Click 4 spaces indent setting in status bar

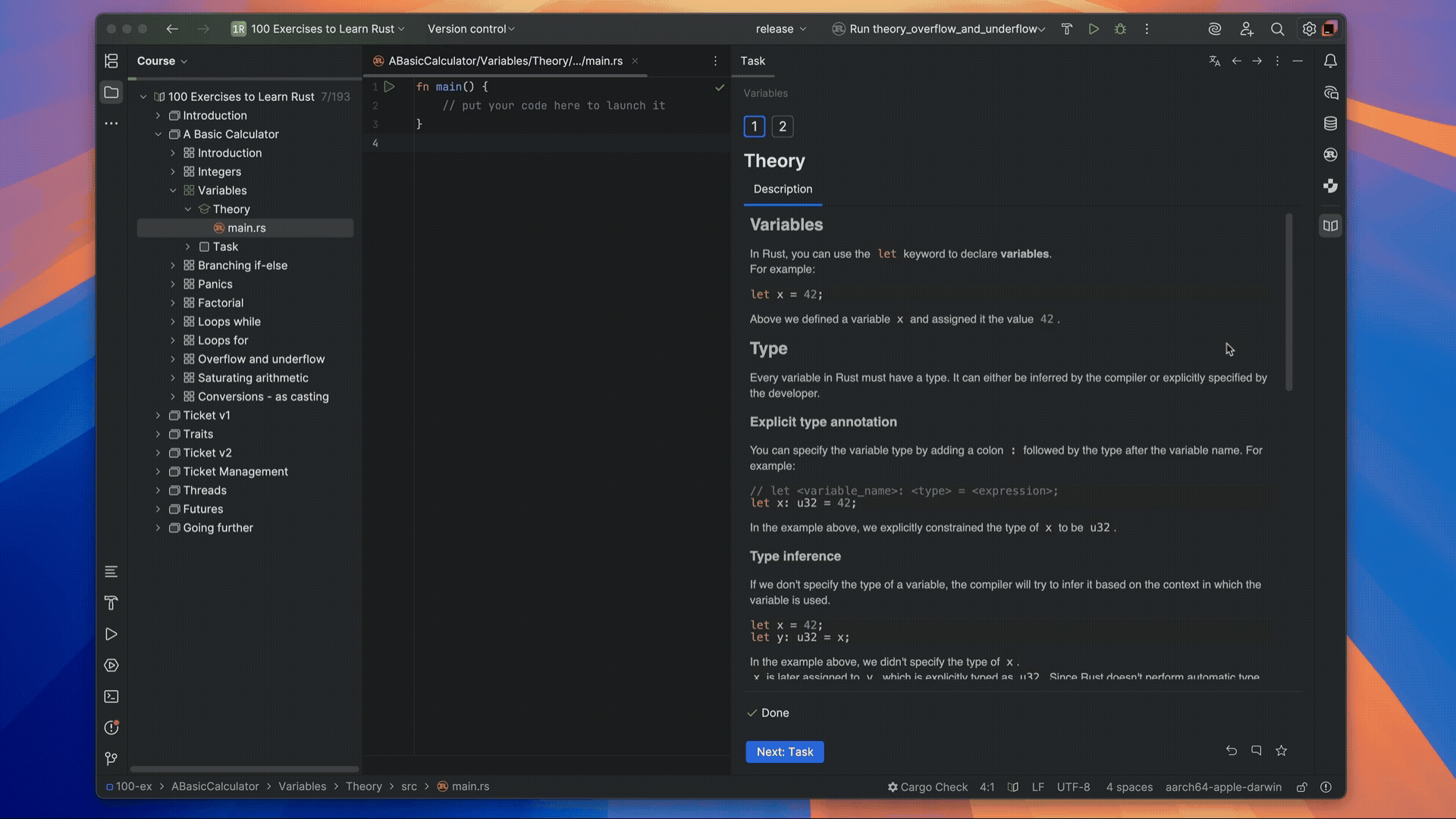1129,787
